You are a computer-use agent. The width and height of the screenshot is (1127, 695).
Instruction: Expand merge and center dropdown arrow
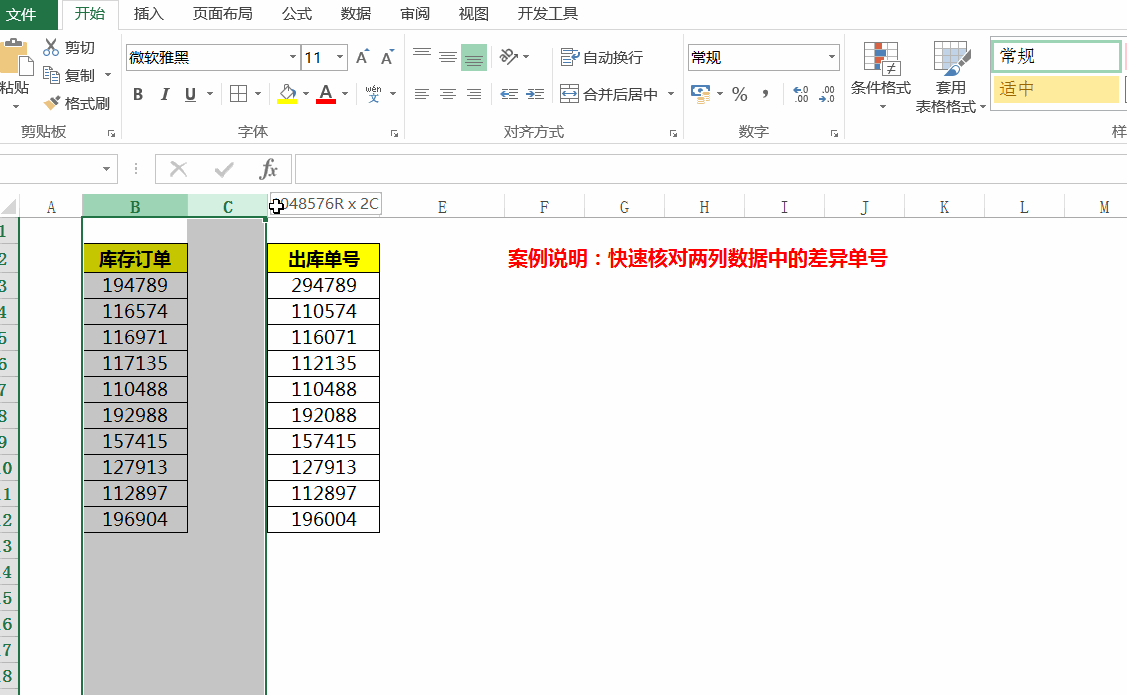pos(671,94)
